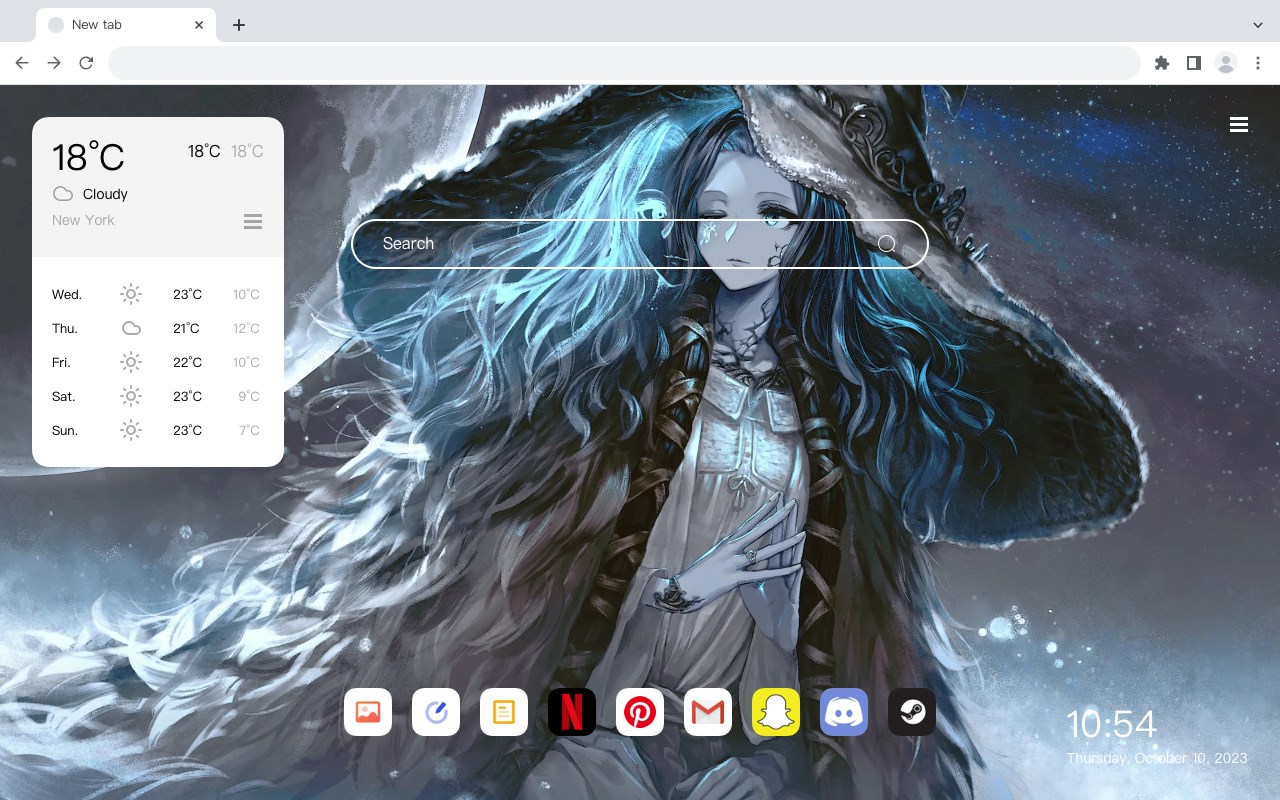Click the cloud icon beside Cloudy

(x=62, y=194)
